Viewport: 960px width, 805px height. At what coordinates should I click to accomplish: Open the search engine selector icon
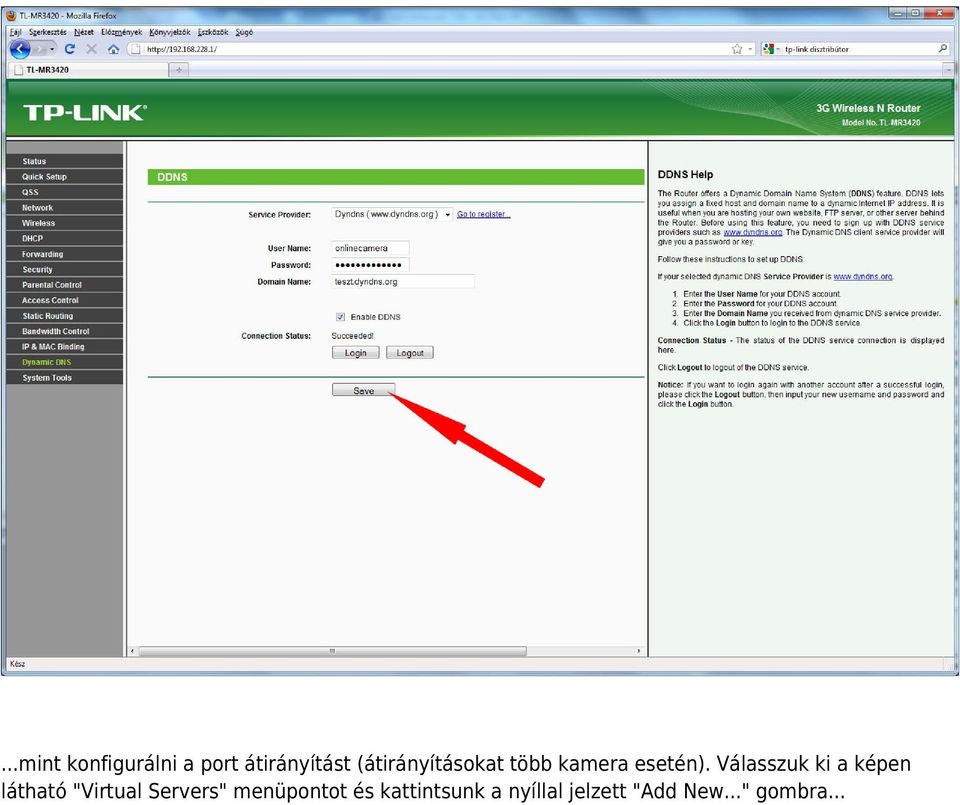[x=769, y=49]
